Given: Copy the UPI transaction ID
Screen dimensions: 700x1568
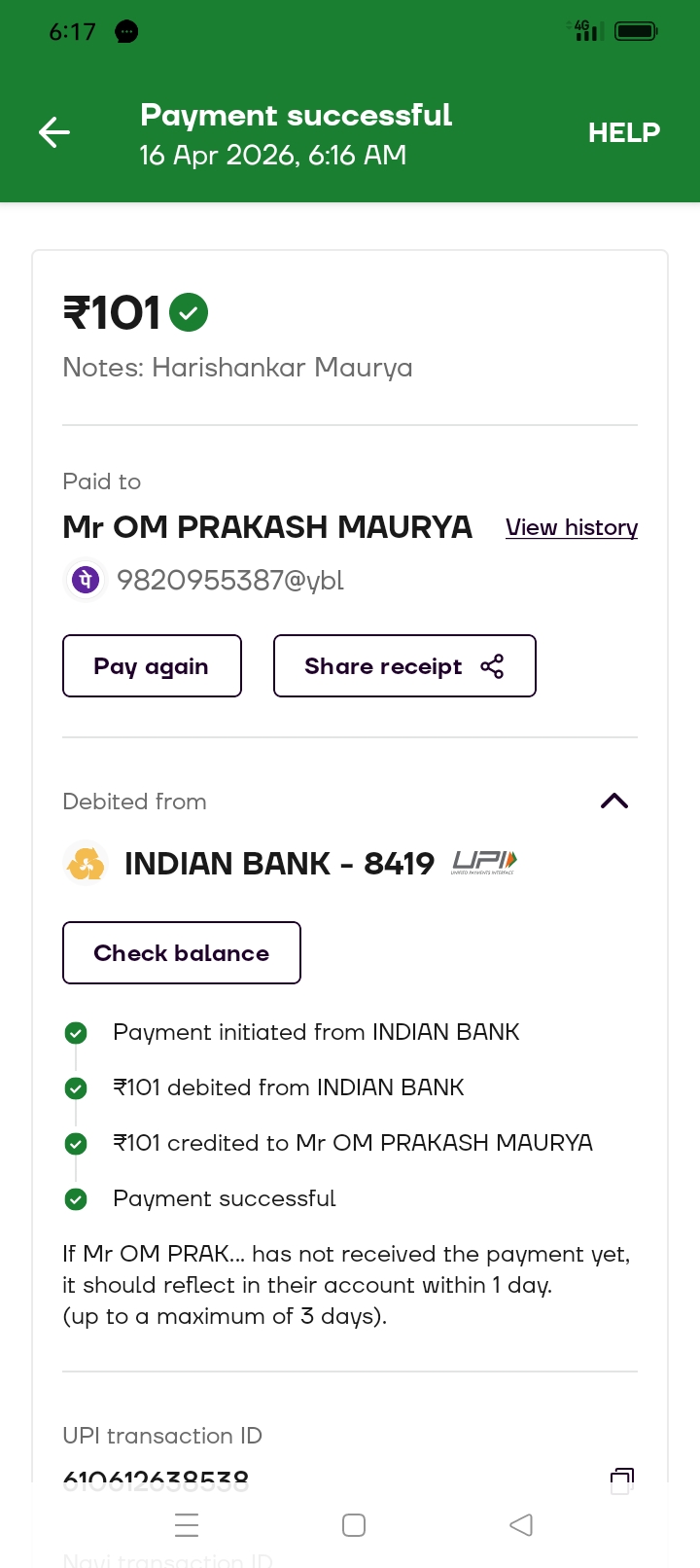Looking at the screenshot, I should click(621, 1480).
